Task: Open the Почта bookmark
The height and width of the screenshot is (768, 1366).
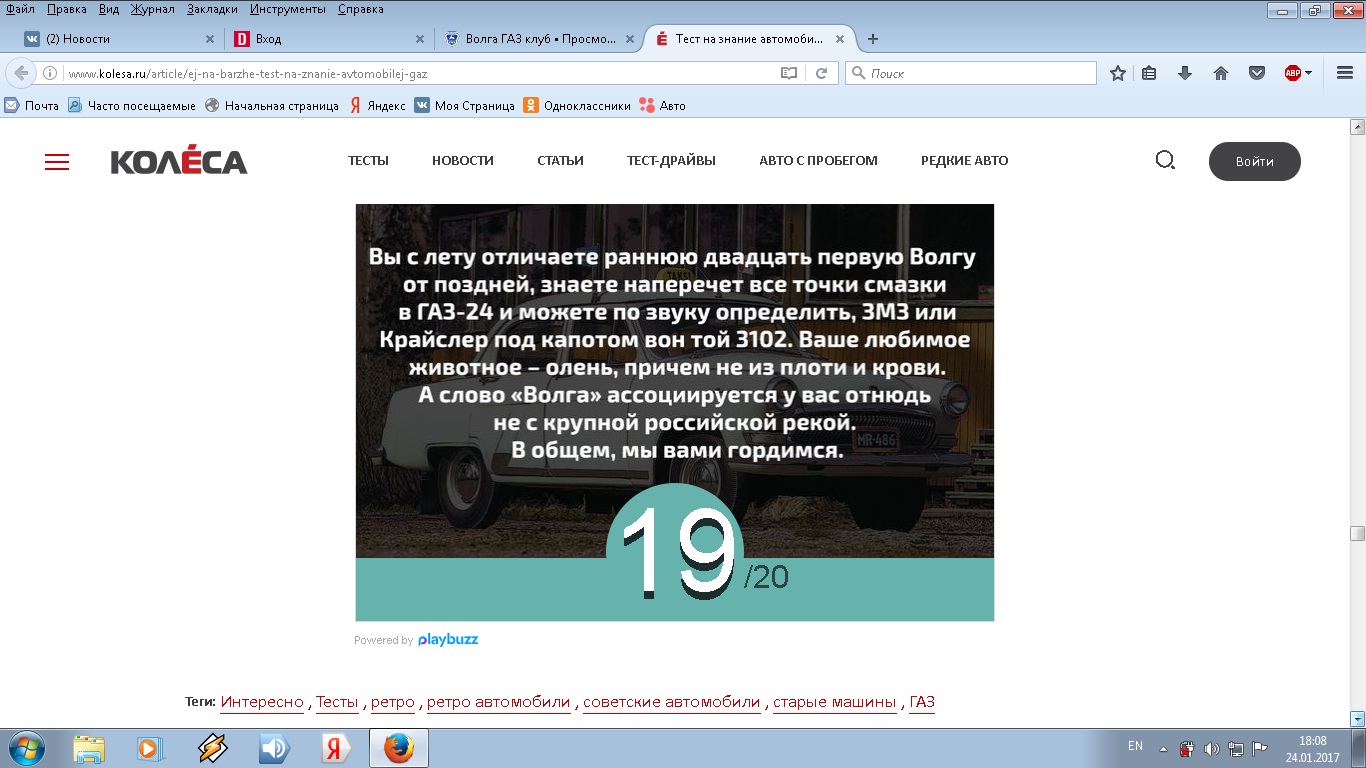Action: [32, 105]
